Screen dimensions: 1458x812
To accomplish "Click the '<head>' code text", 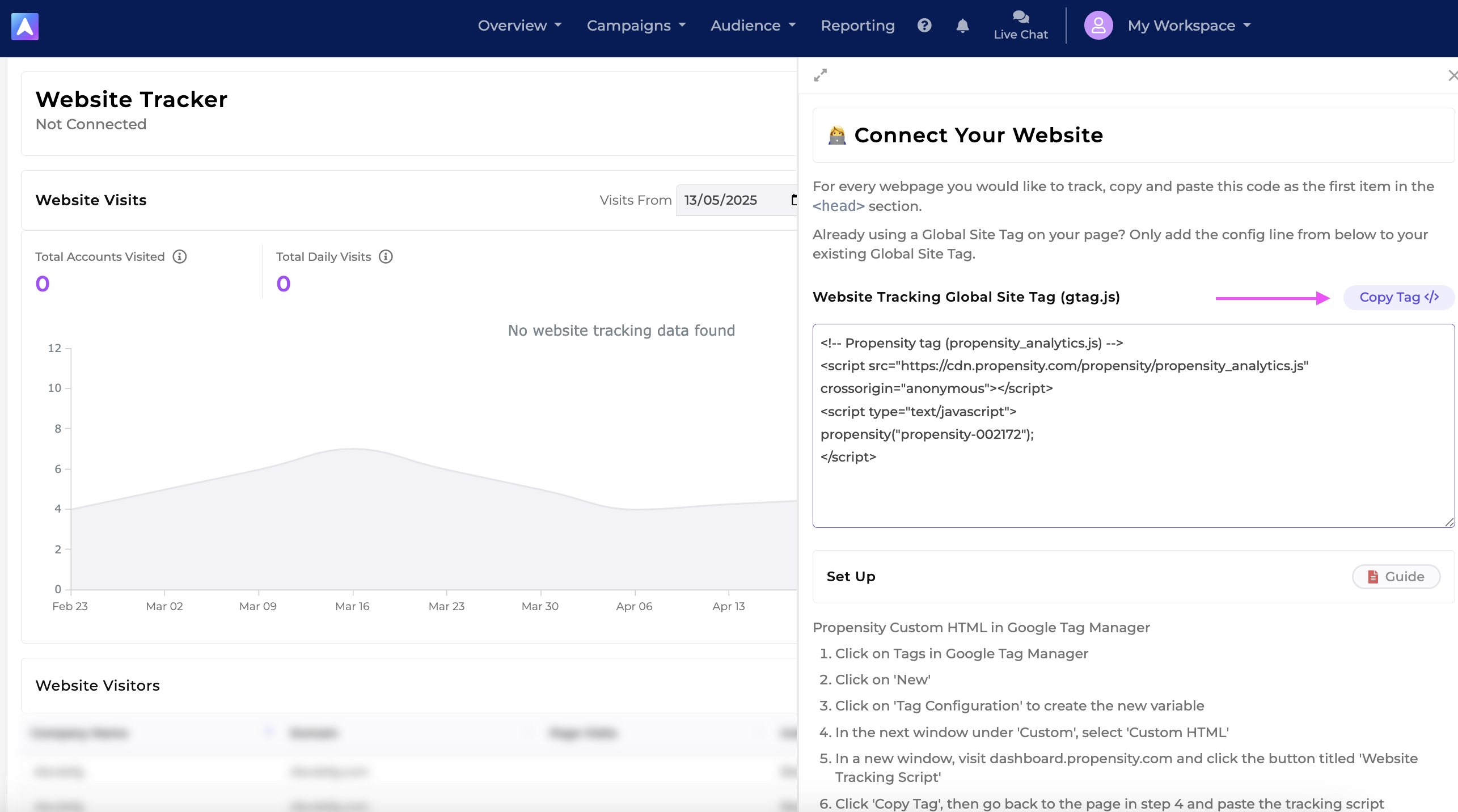I will [838, 206].
